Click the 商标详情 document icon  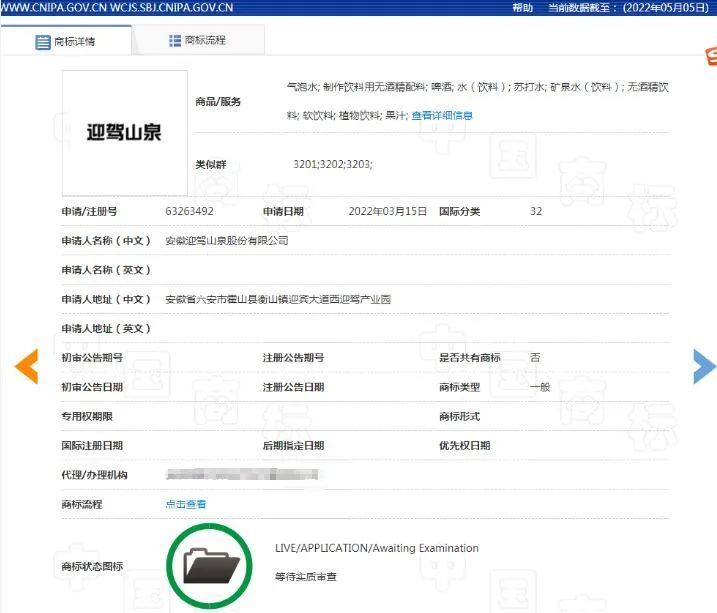(43, 42)
